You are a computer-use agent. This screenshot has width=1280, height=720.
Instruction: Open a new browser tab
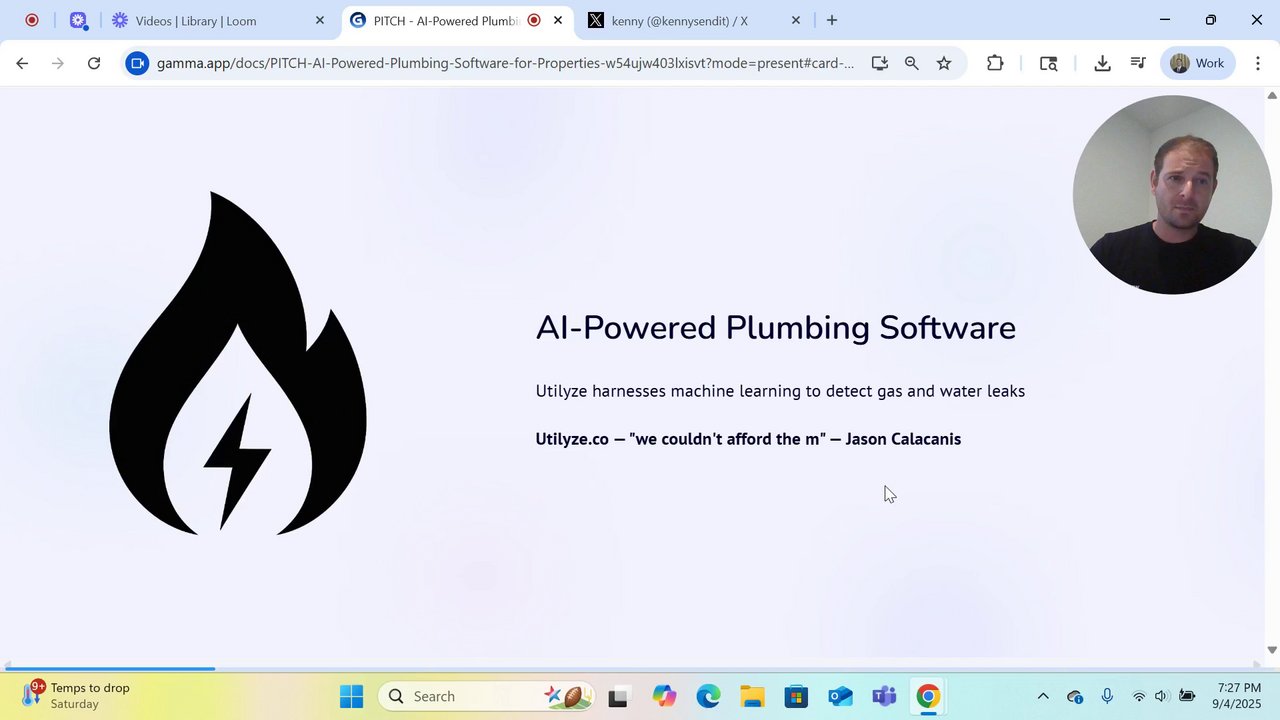pos(832,20)
